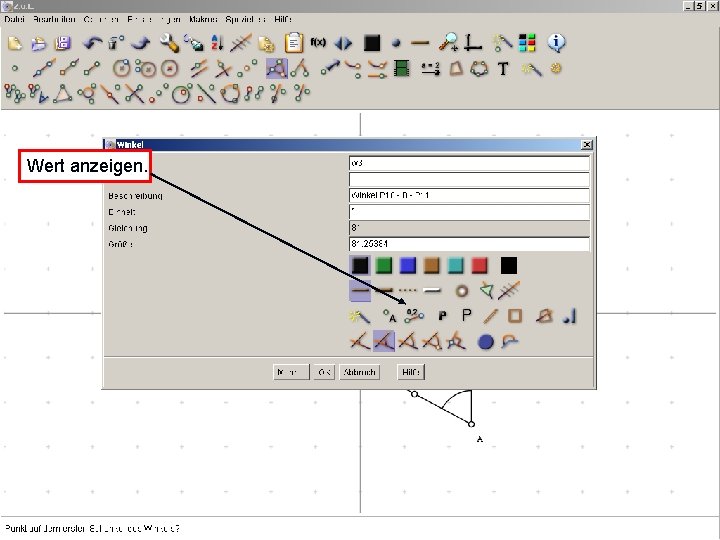Click the coordinate axes toolbar icon

click(472, 42)
